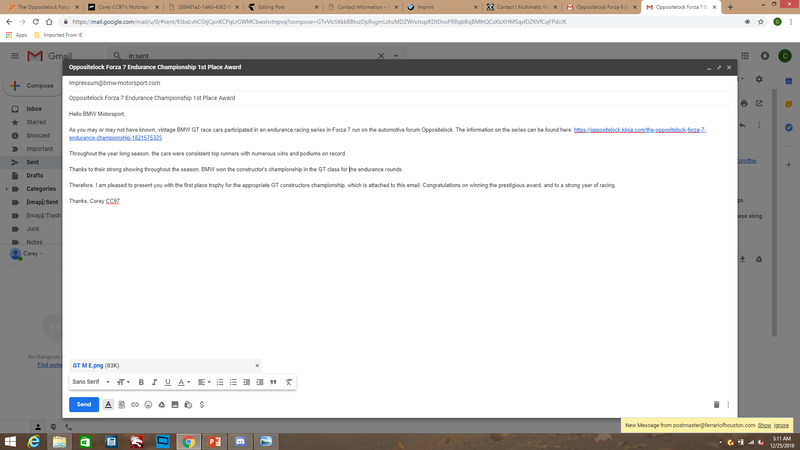
Task: Open Imported From IE bookmarks folder
Action: tap(58, 35)
